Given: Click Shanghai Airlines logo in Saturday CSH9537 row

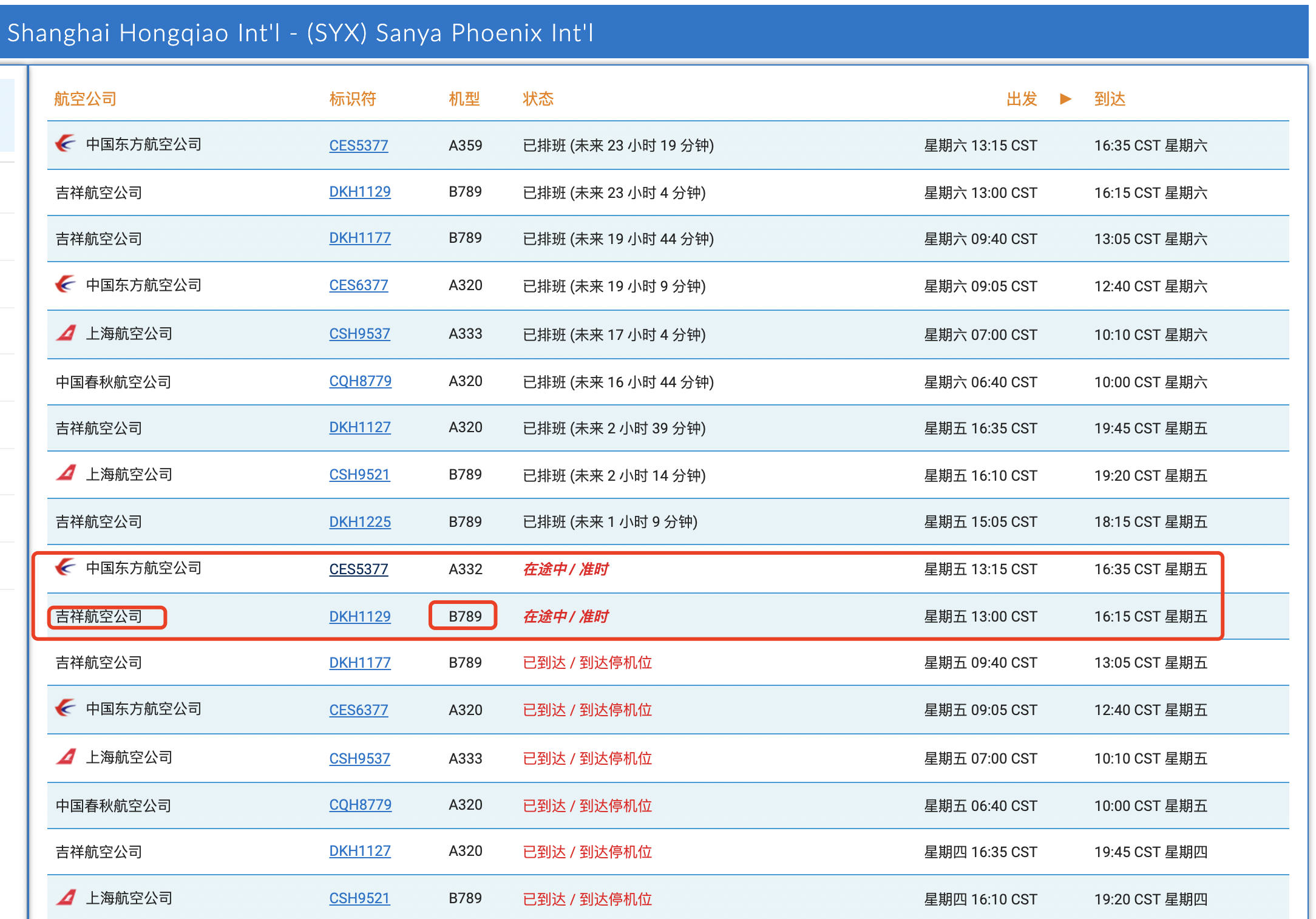Looking at the screenshot, I should [x=66, y=333].
